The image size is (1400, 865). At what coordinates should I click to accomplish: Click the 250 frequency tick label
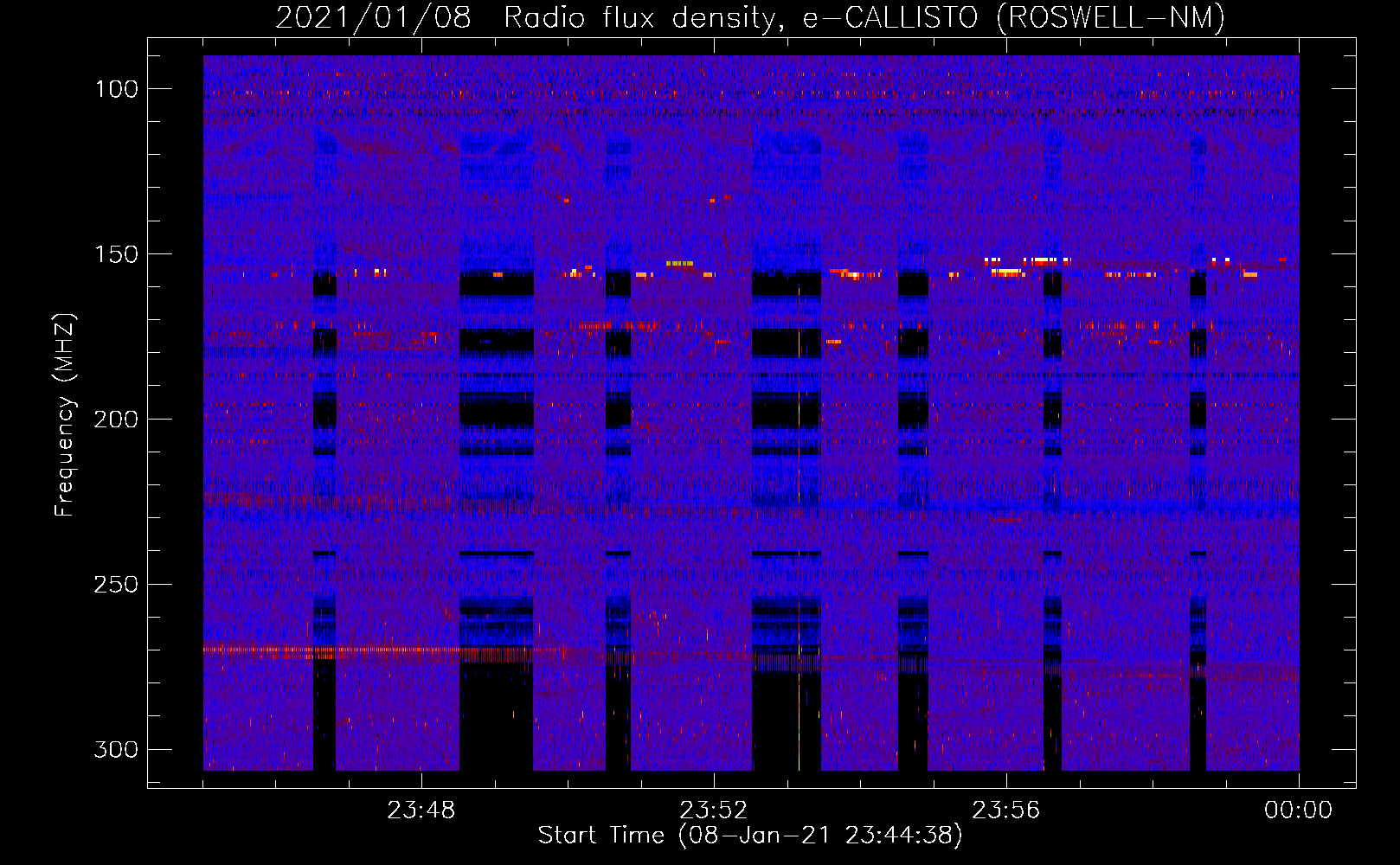(117, 585)
